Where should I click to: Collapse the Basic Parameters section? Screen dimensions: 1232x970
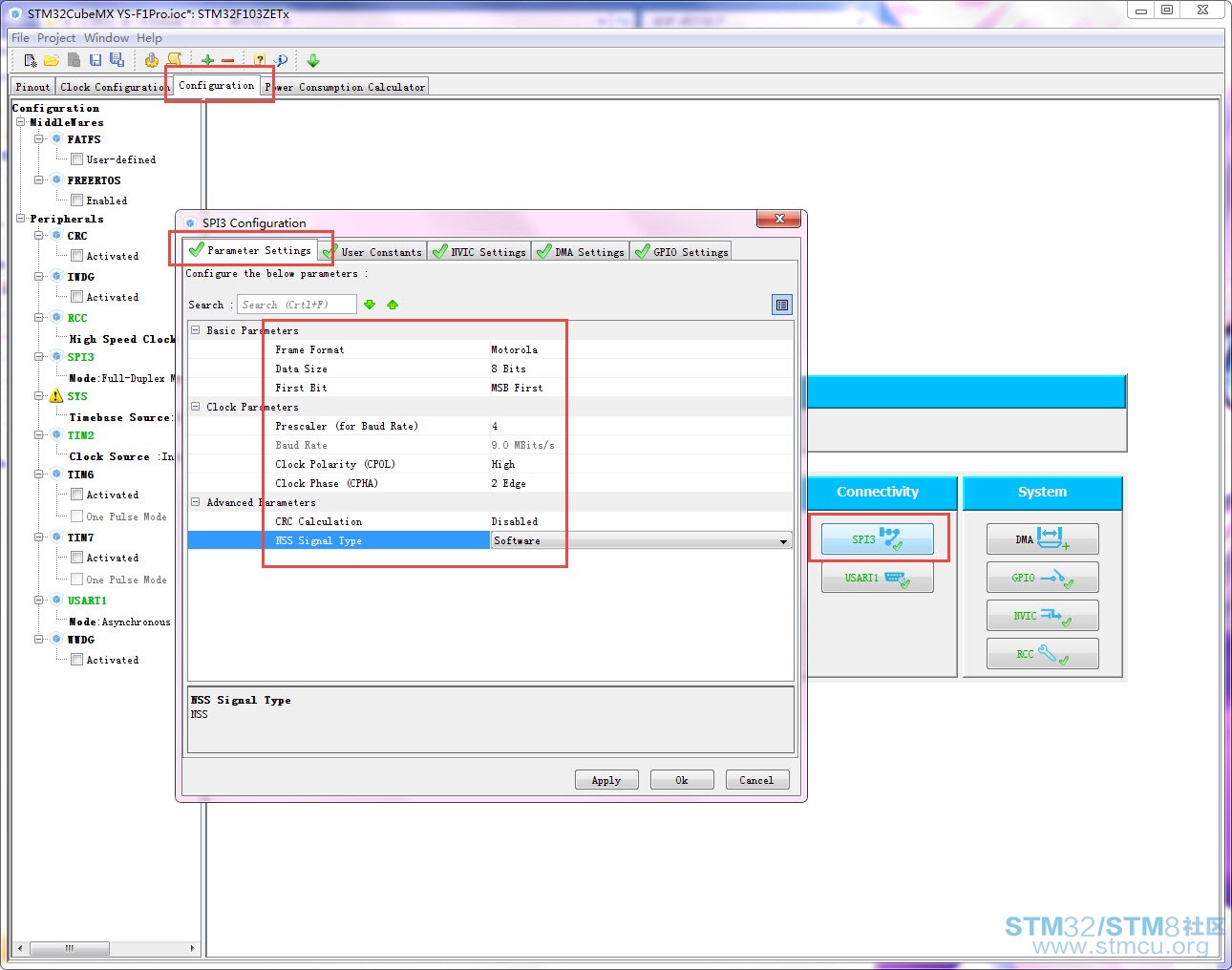point(196,330)
